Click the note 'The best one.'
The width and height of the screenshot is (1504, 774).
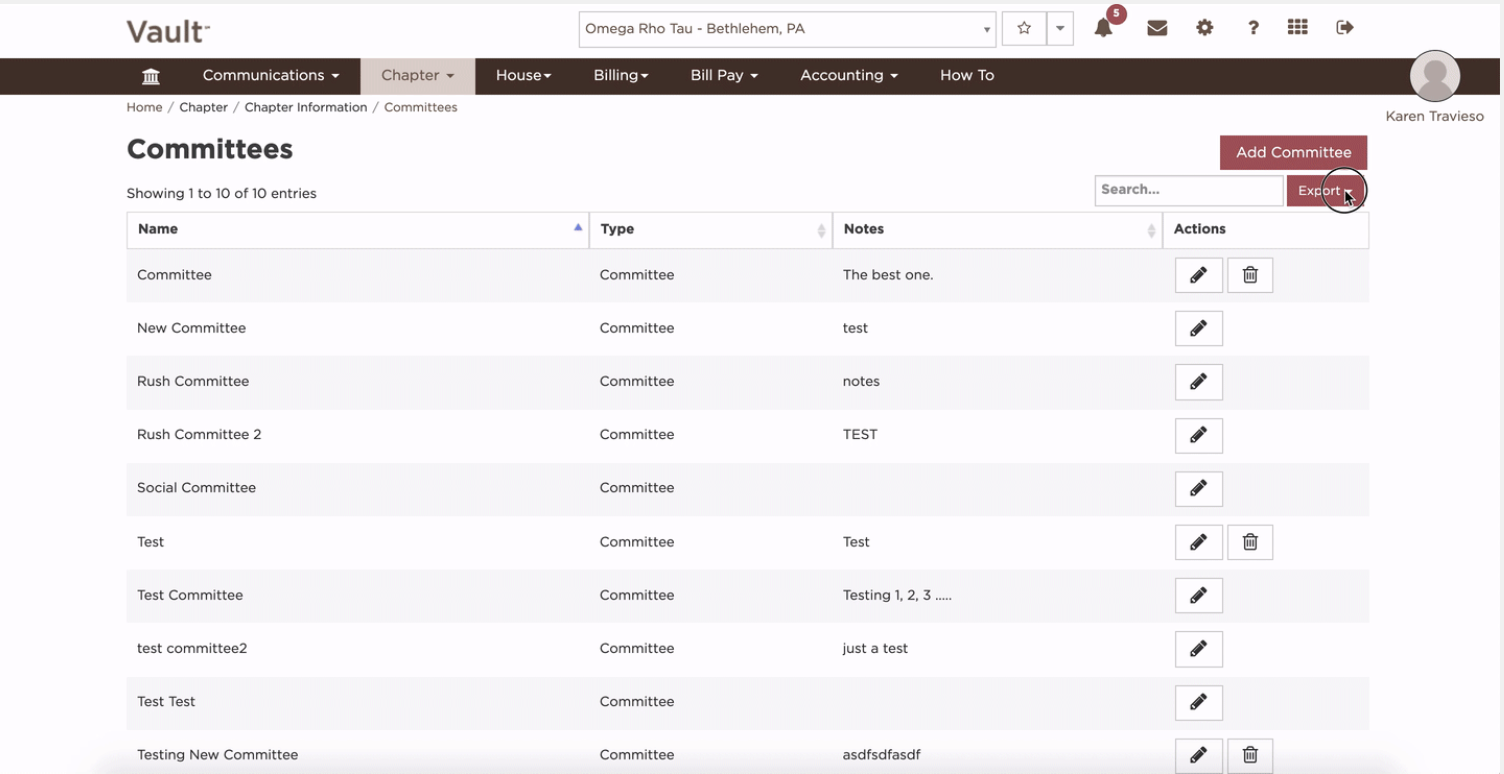[888, 275]
